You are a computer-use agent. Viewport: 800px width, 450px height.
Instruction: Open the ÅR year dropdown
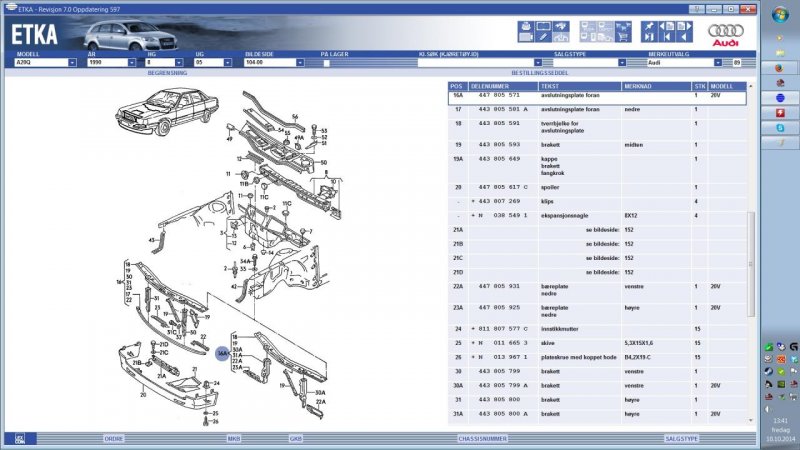(x=132, y=62)
